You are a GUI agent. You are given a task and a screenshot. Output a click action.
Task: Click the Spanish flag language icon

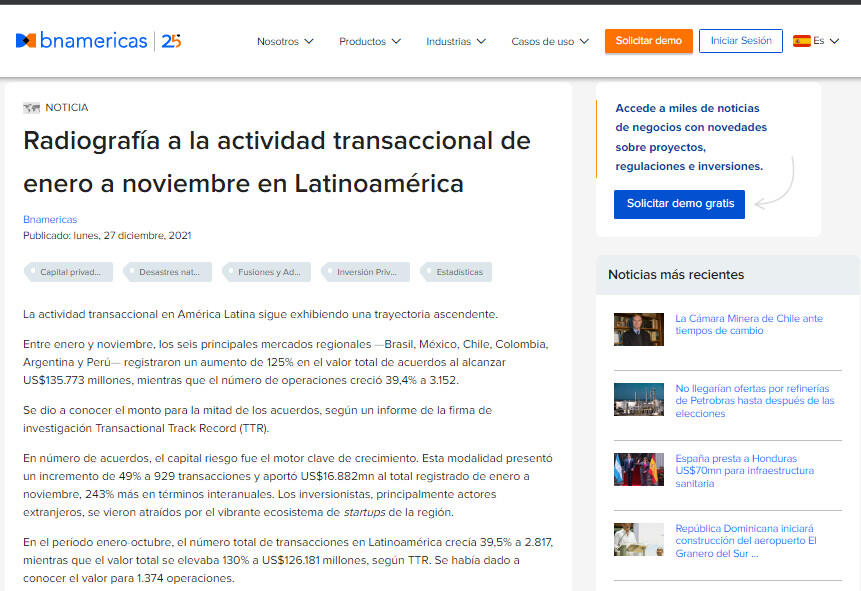pyautogui.click(x=801, y=41)
